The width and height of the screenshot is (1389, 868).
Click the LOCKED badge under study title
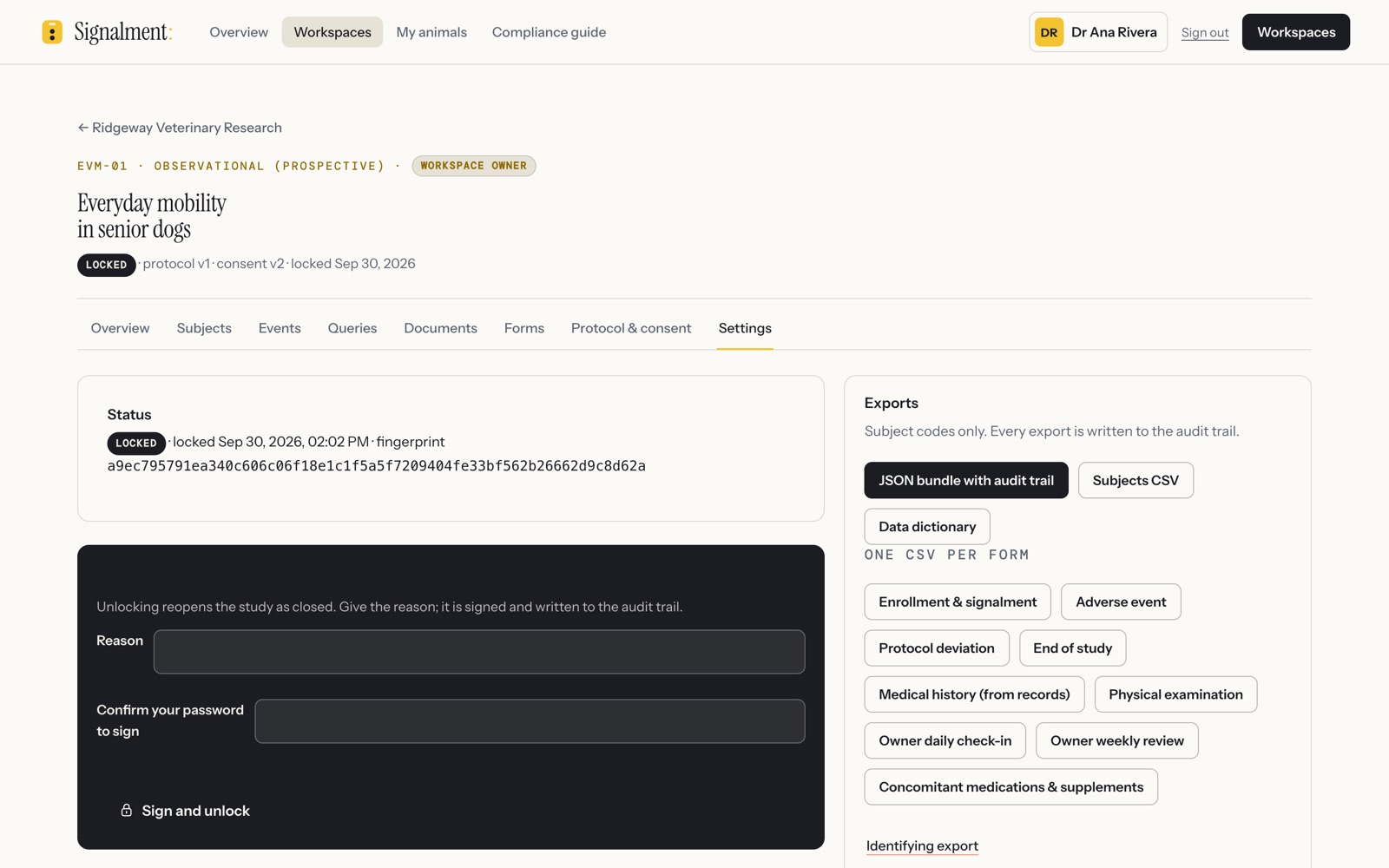[106, 265]
